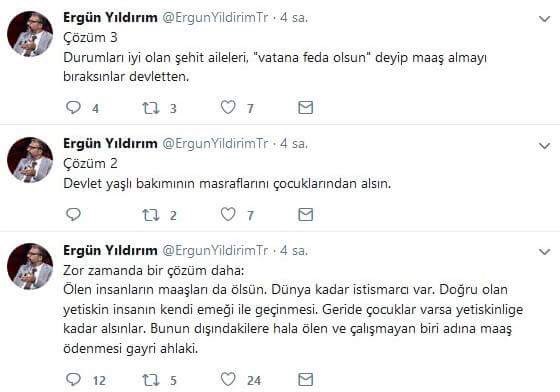View profile picture on Çözüm 3 tweet
Screen dimensions: 560x392
click(30, 34)
